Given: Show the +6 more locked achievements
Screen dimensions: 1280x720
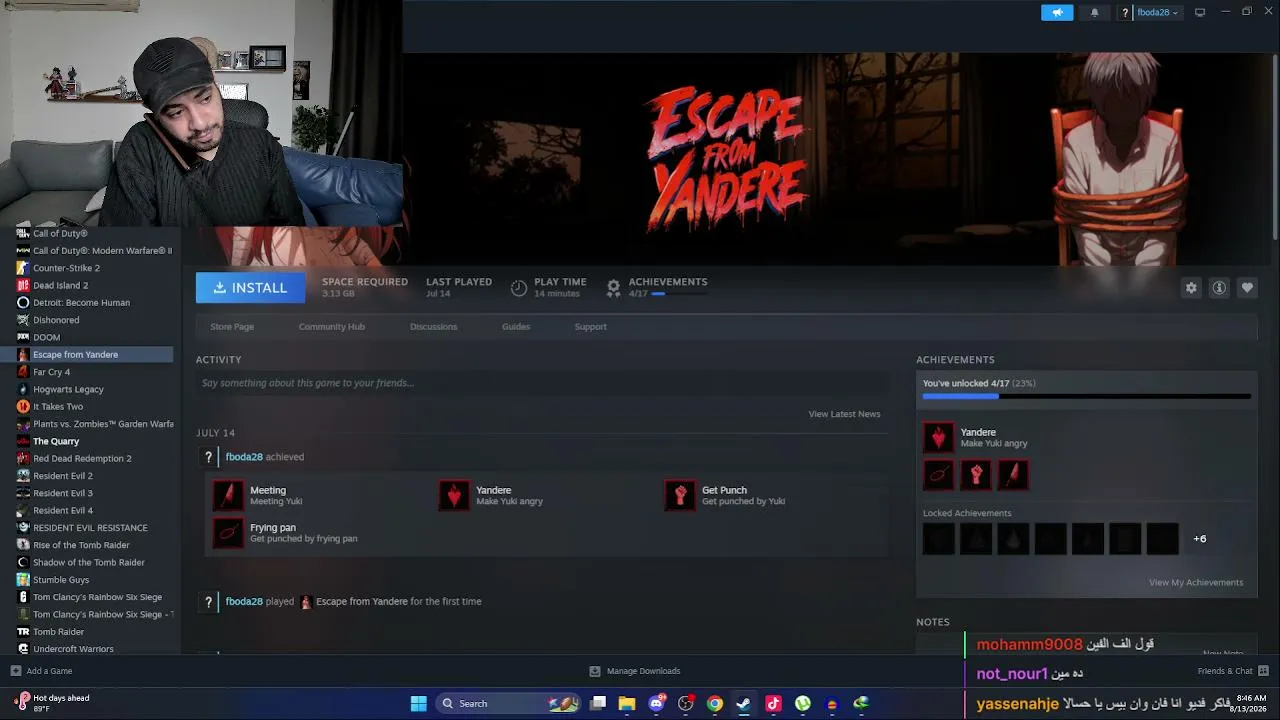Looking at the screenshot, I should [1199, 539].
